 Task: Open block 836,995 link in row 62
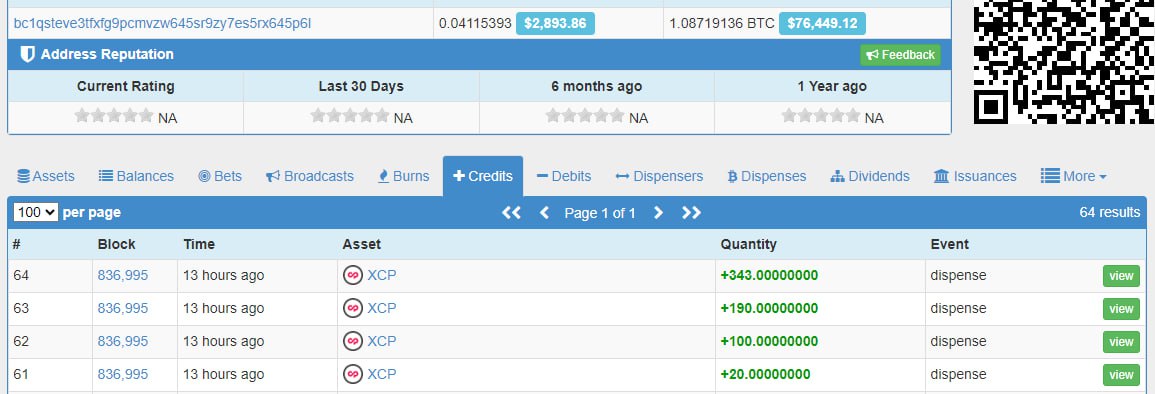click(x=123, y=341)
